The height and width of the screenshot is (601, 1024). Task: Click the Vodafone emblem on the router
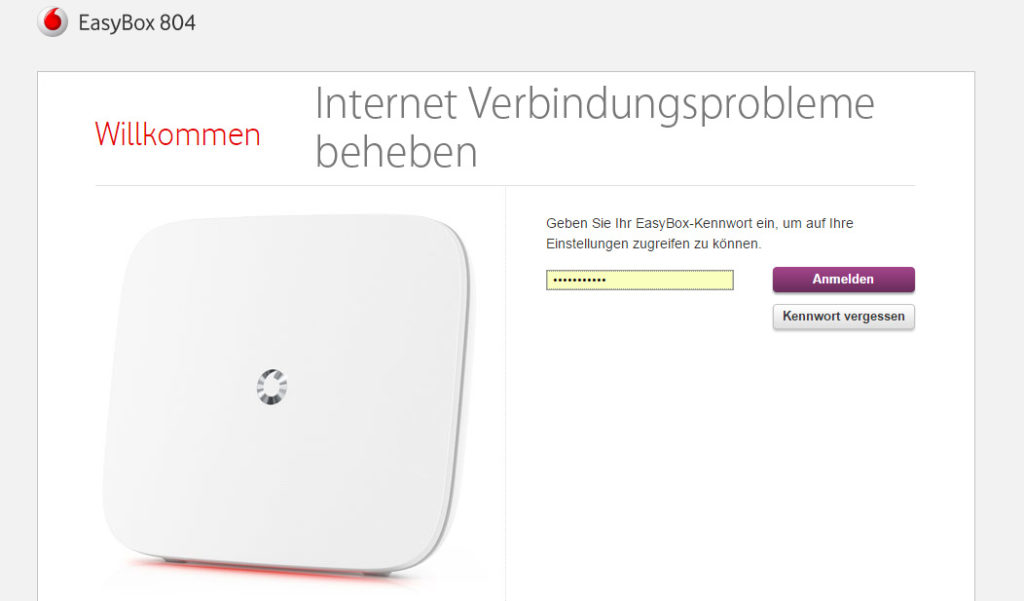point(272,387)
